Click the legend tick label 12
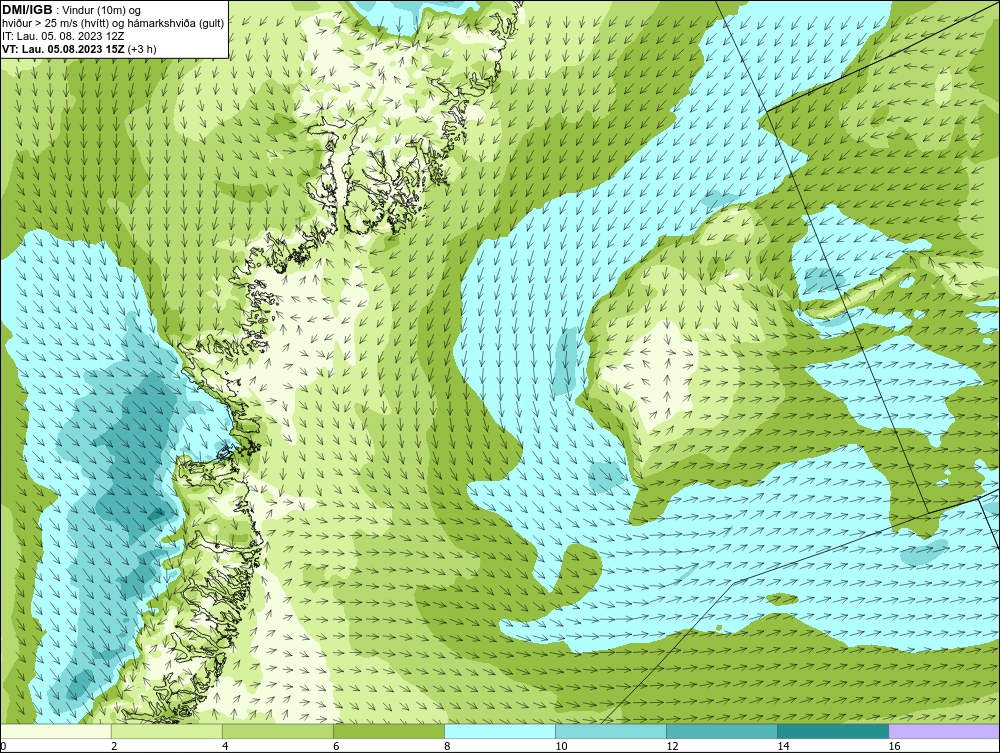 pos(672,746)
